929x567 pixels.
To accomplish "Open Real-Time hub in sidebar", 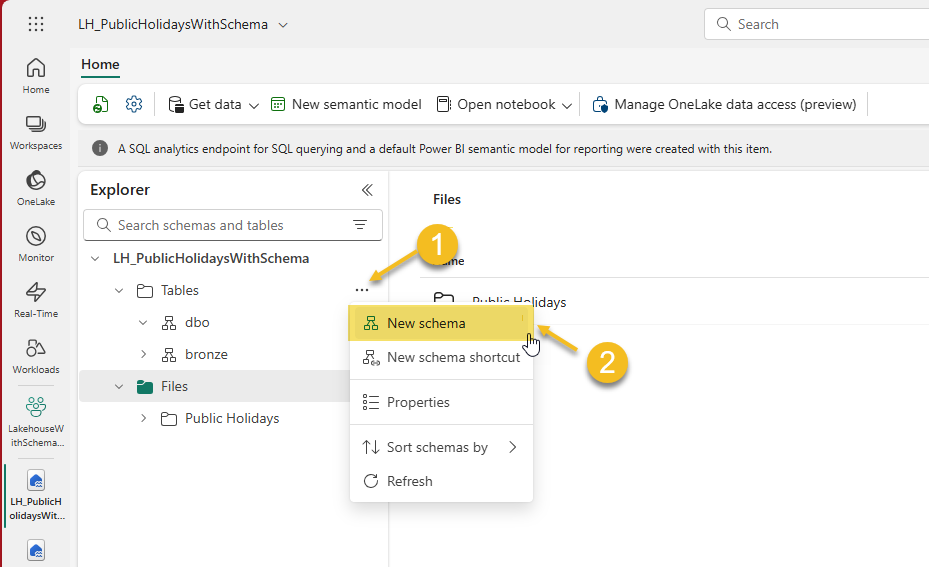I will pyautogui.click(x=36, y=300).
